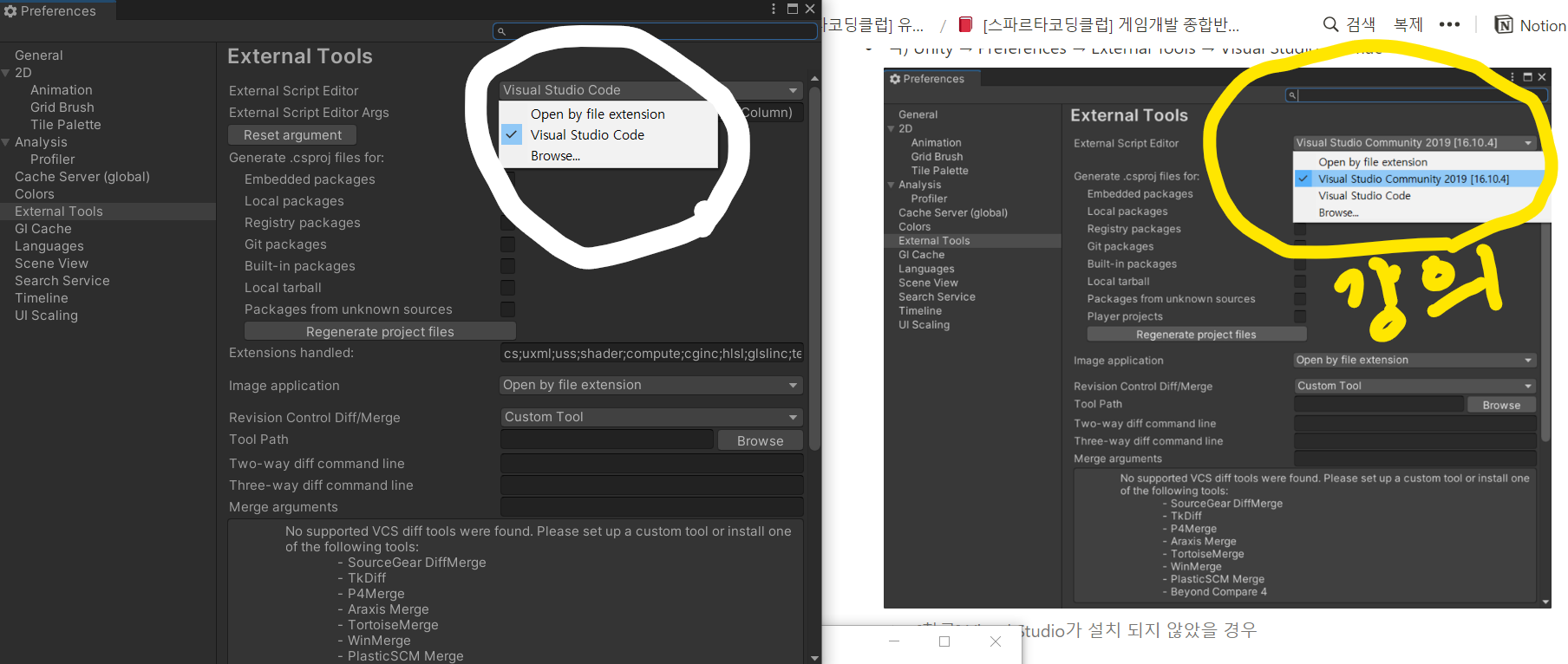Select Search Service in the Unity Preferences sidebar
The image size is (1568, 664).
(62, 281)
